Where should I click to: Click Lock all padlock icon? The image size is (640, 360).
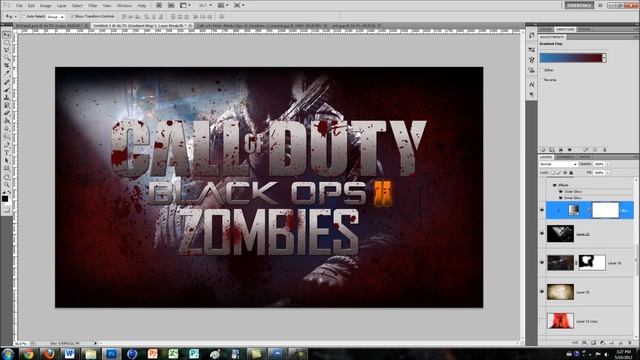tap(571, 173)
